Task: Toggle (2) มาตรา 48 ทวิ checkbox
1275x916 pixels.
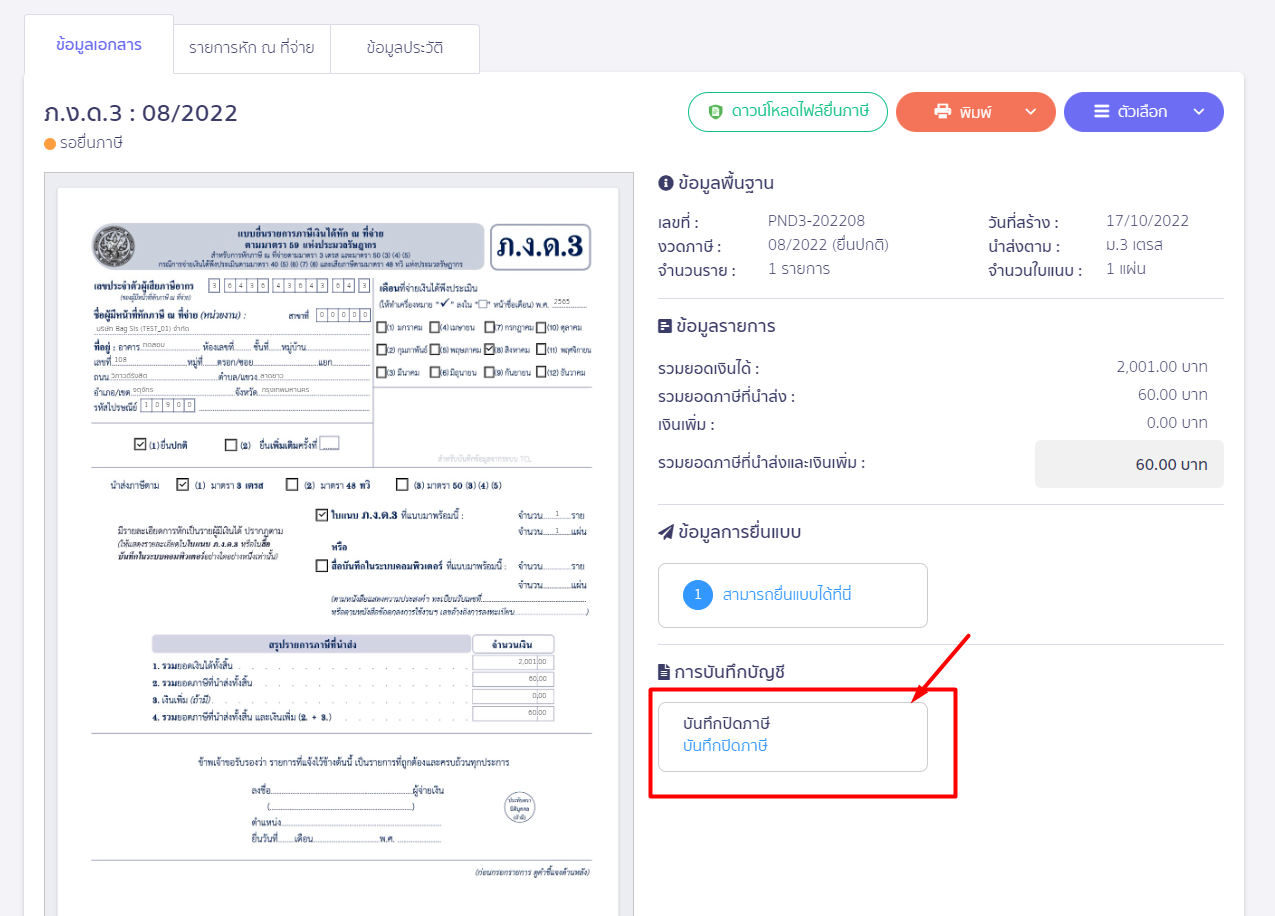Action: pos(292,485)
